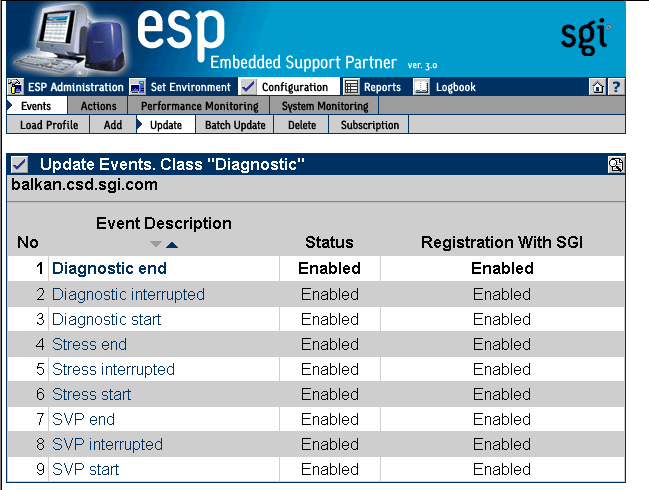The image size is (649, 490).
Task: Click row number 5 cell
Action: pyautogui.click(x=40, y=369)
